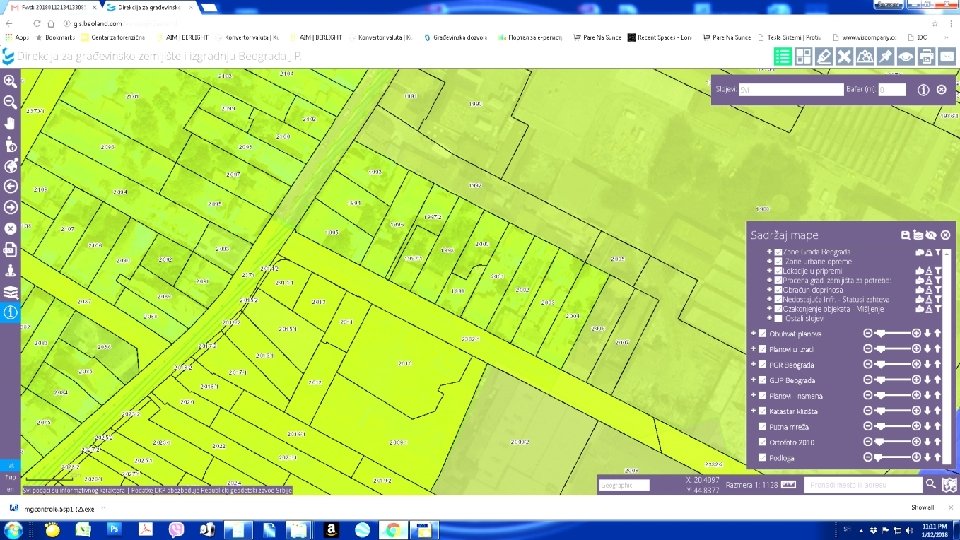Screen dimensions: 960x540
Task: Select the zoom out tool
Action: 10,102
